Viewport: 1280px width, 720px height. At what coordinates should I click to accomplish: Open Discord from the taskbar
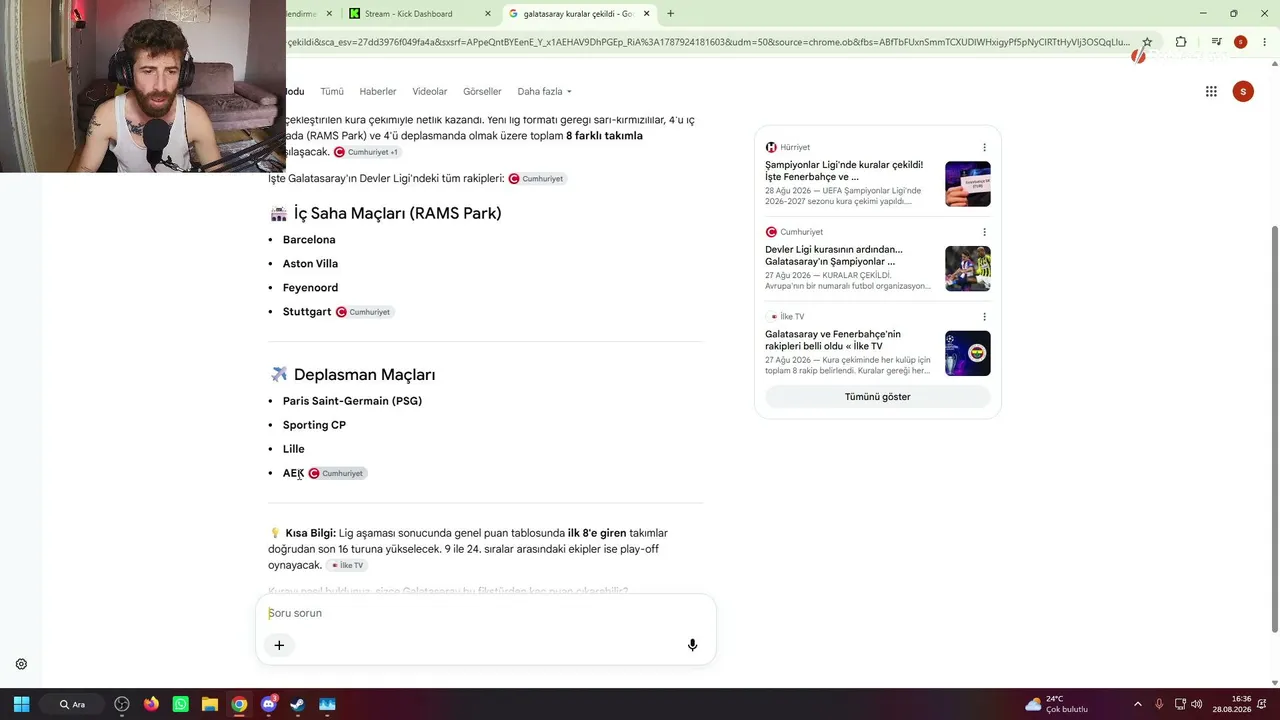tap(268, 704)
